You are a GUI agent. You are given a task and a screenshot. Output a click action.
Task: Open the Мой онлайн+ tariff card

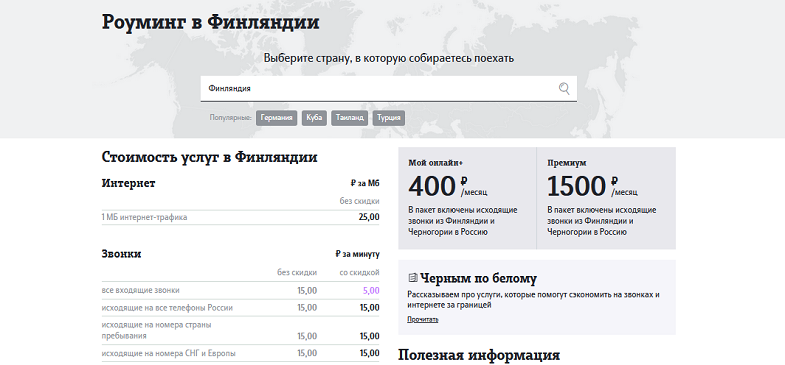467,198
